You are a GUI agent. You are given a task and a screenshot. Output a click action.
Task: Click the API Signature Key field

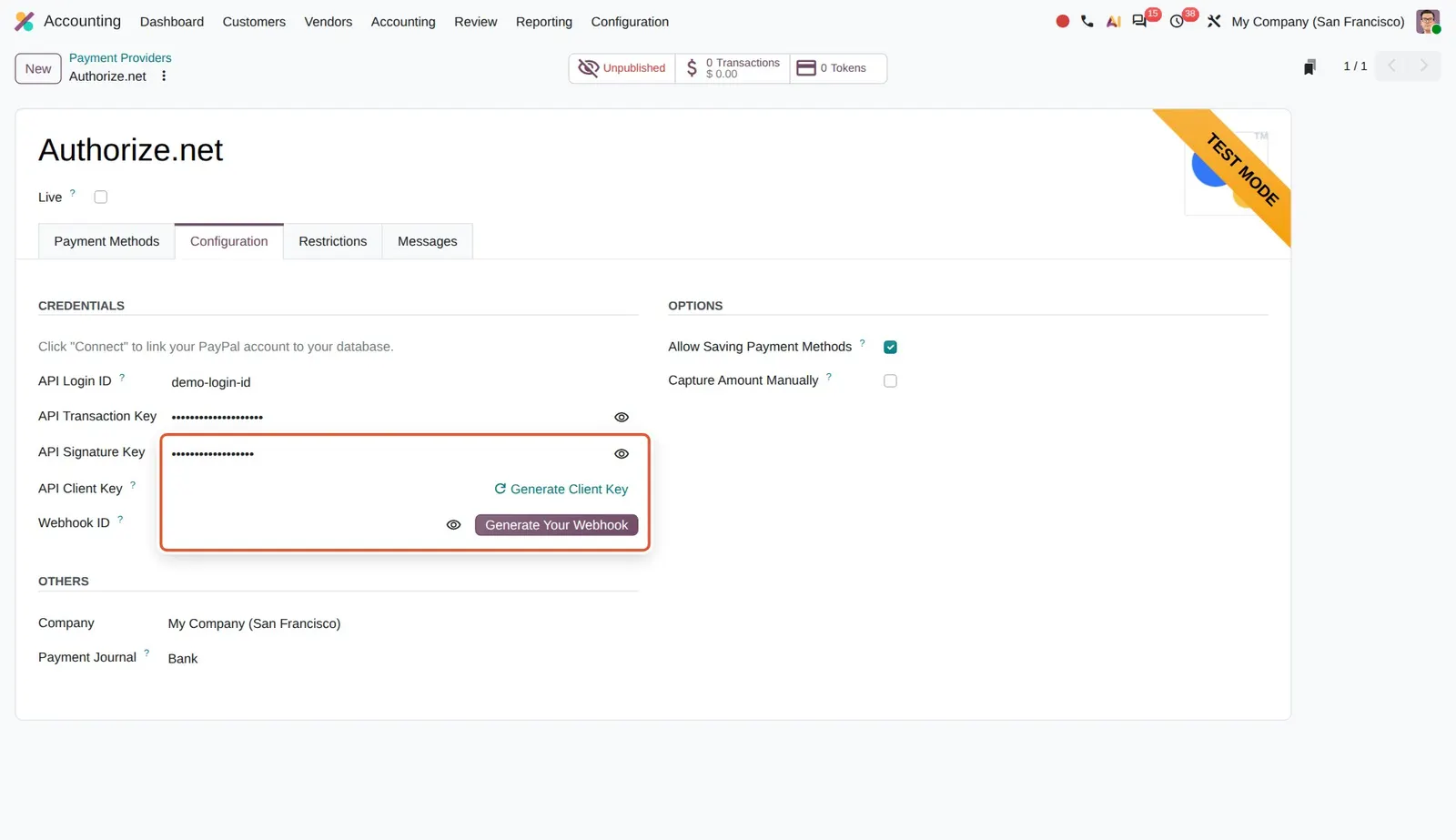pos(391,453)
